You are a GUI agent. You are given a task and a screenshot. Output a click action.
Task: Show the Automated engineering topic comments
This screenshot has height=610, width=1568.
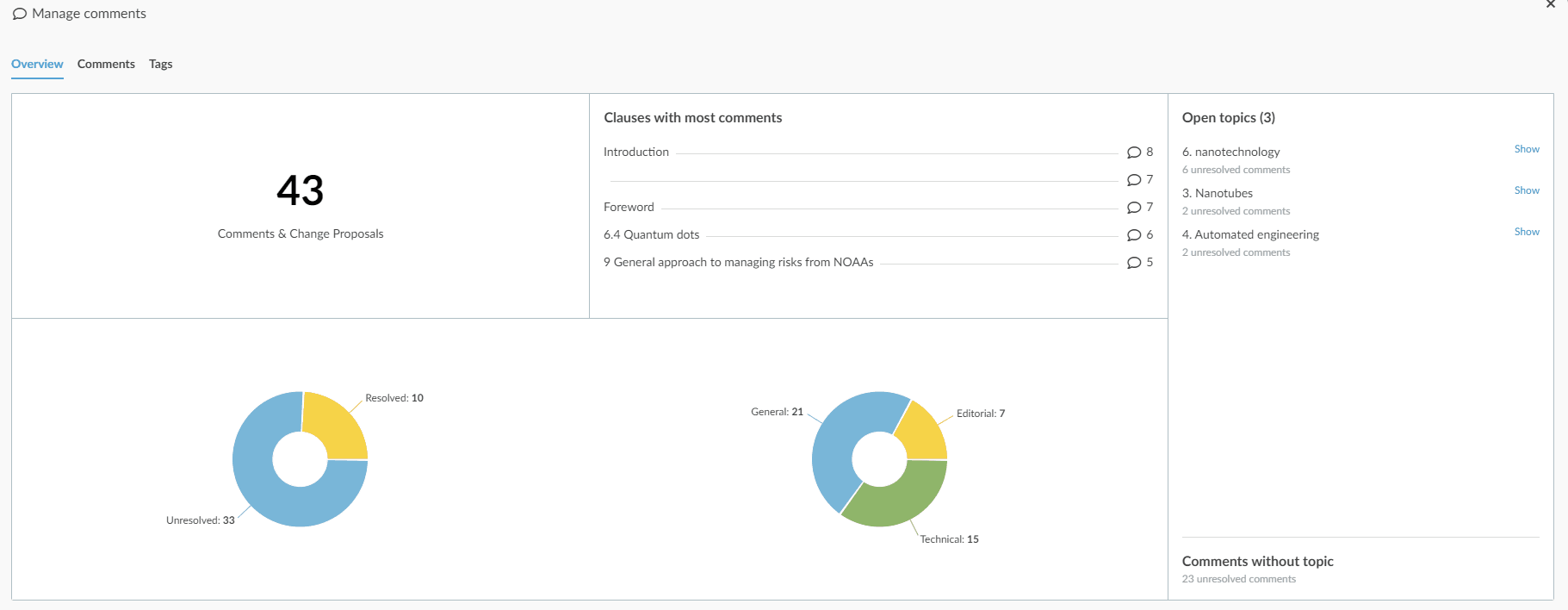(1527, 232)
